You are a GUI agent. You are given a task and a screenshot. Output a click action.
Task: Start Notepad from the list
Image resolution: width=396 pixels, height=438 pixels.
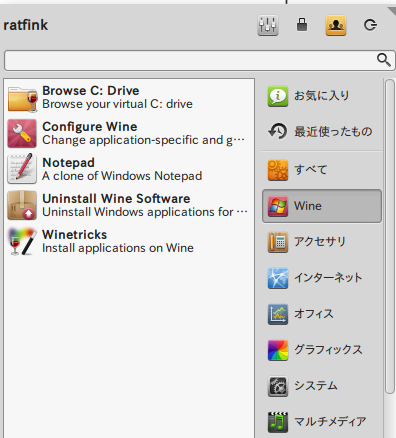[x=129, y=169]
